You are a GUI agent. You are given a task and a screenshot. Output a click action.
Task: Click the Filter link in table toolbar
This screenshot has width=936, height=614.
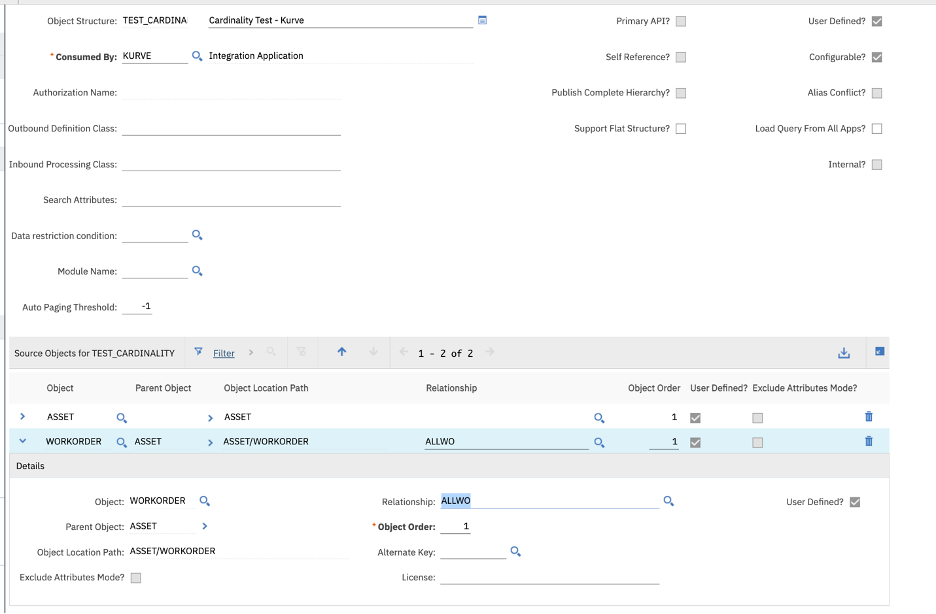(224, 353)
